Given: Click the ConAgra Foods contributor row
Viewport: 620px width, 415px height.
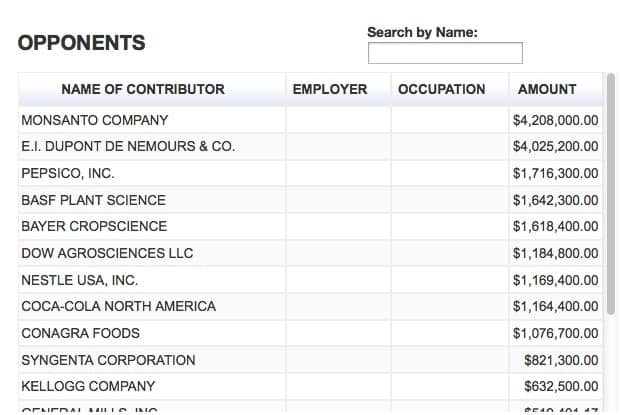Looking at the screenshot, I should [x=80, y=333].
